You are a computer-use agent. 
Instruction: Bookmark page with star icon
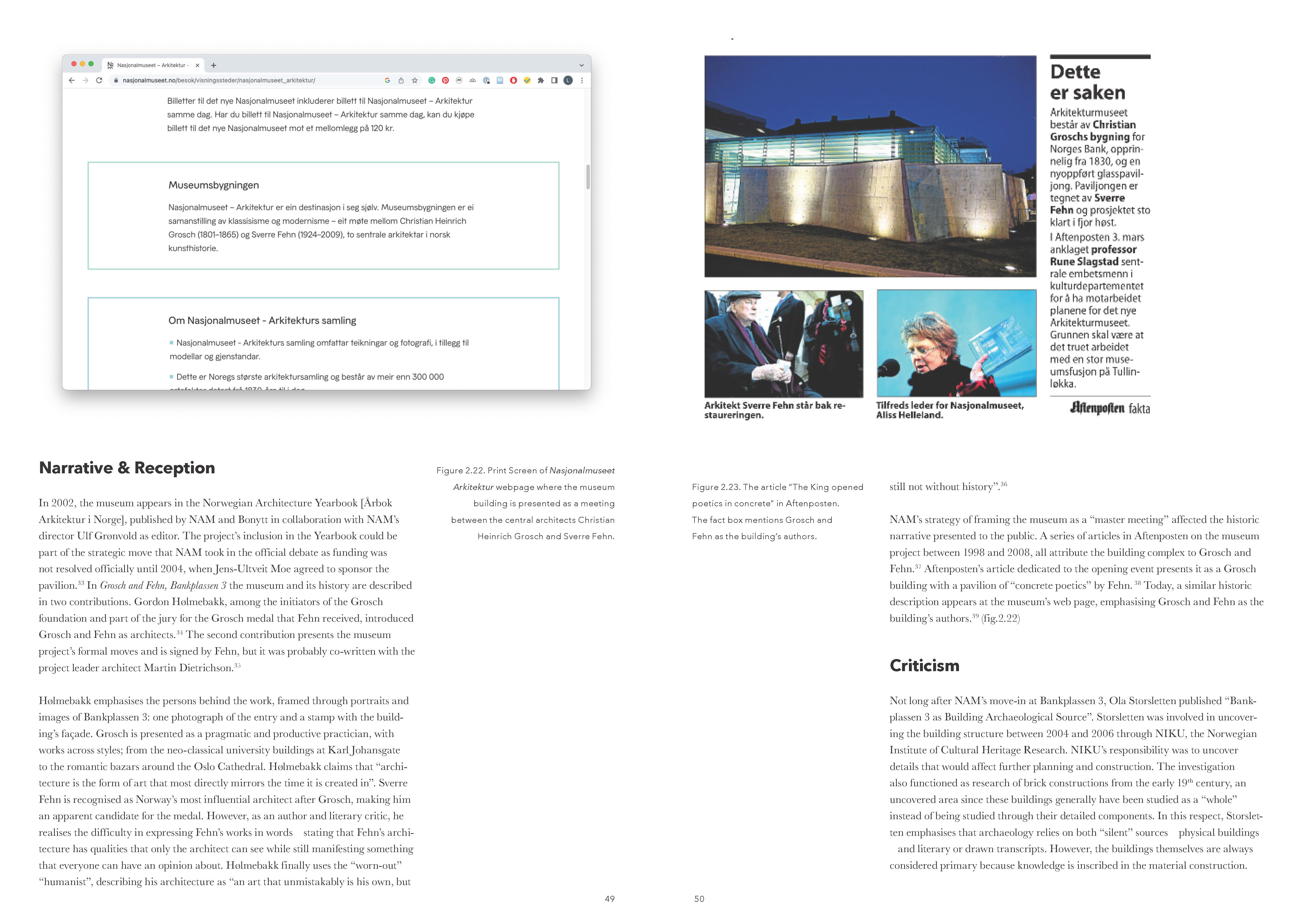(x=415, y=80)
